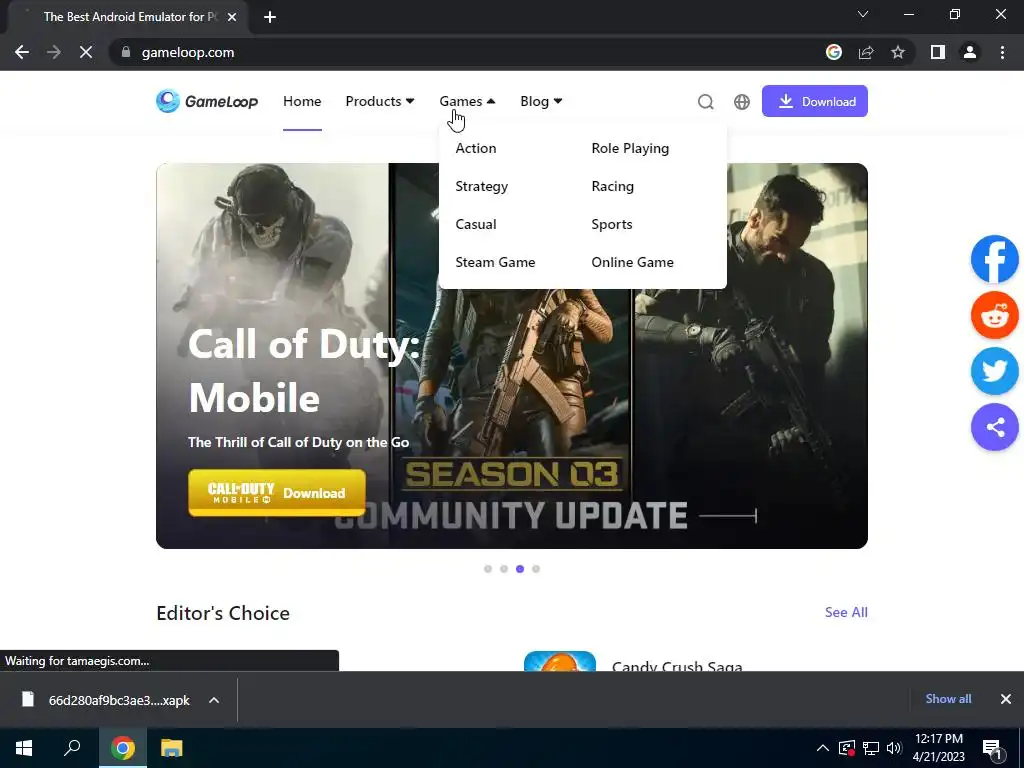Open network icon in system tray
1024x768 pixels.
(x=871, y=748)
